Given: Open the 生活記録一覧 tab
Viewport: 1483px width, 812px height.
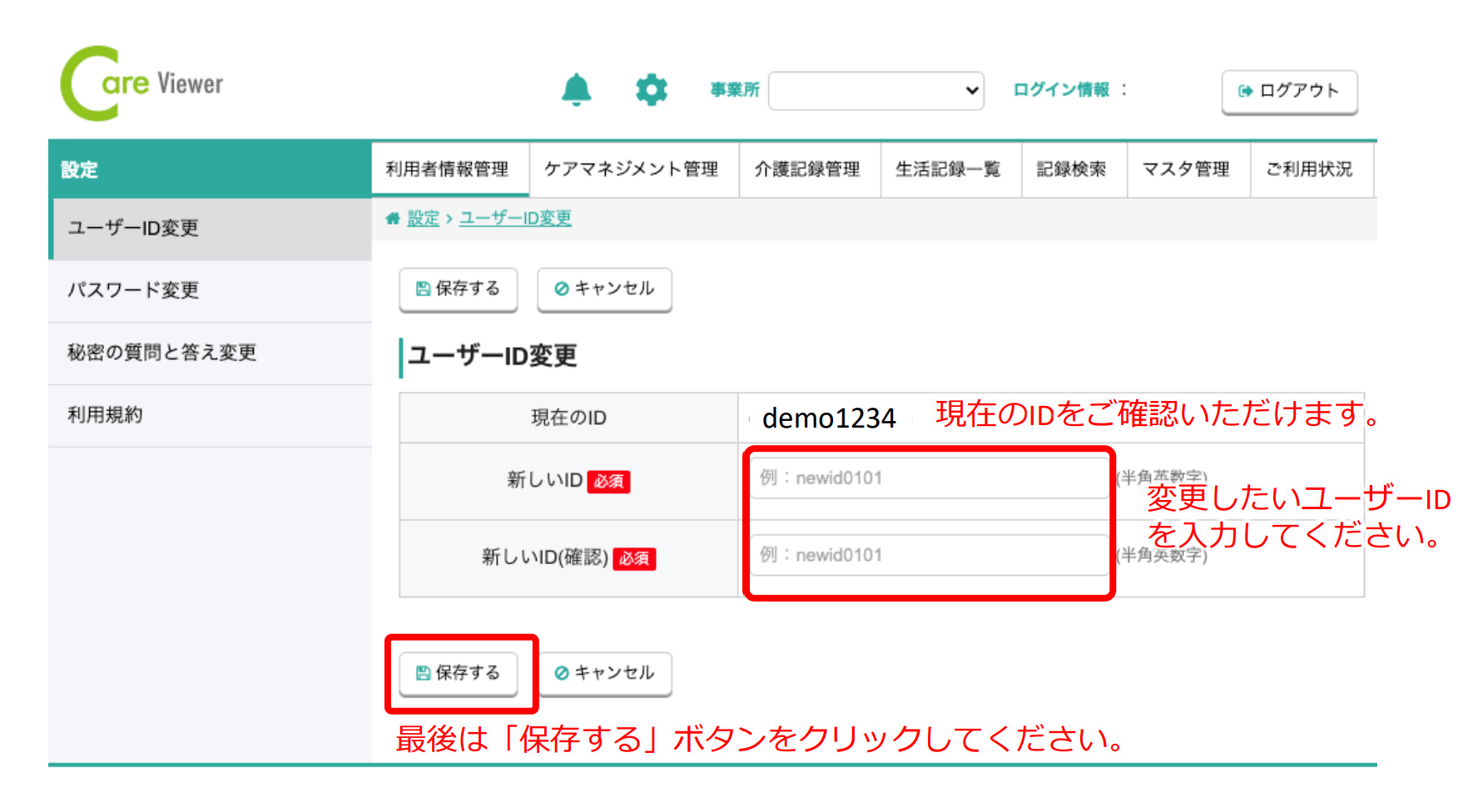Looking at the screenshot, I should pyautogui.click(x=948, y=170).
